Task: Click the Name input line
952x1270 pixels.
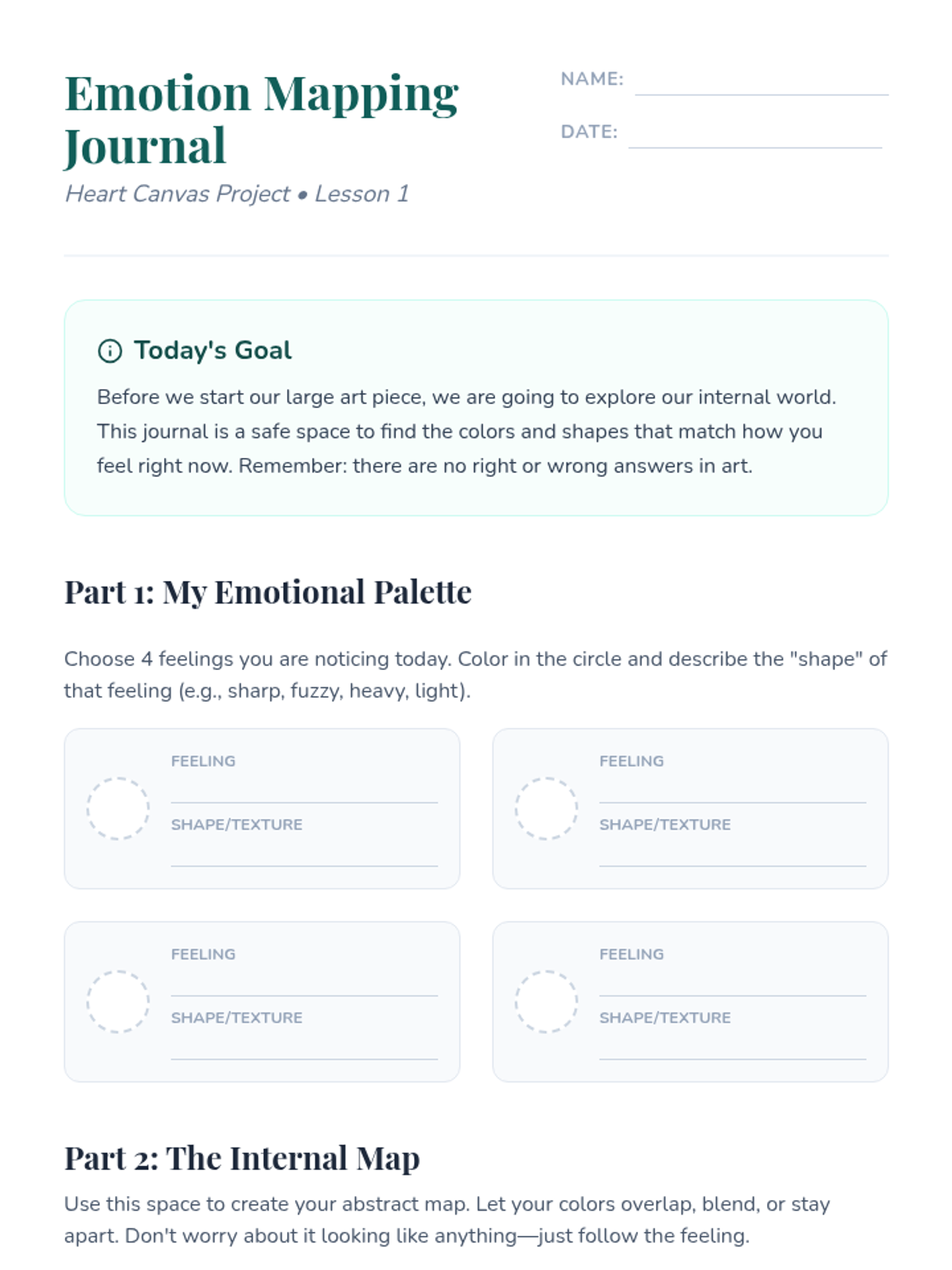Action: tap(761, 84)
